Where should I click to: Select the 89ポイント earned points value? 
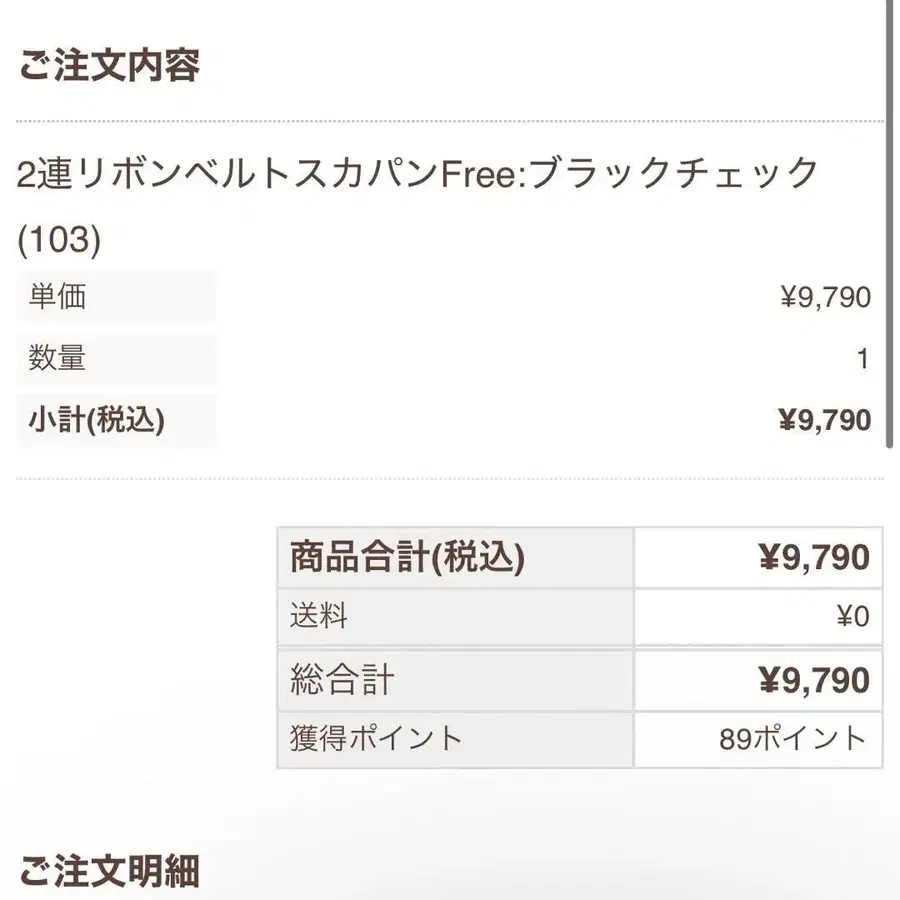tap(793, 739)
